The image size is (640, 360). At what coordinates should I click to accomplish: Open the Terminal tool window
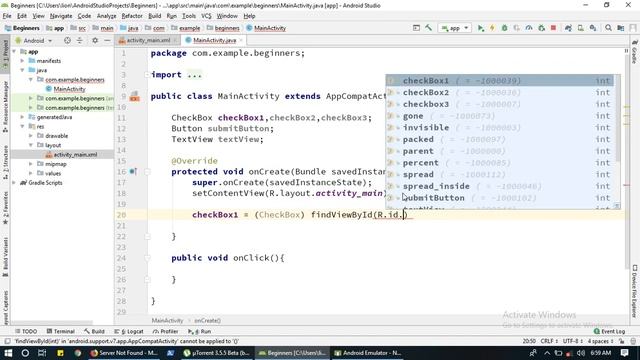coord(60,331)
